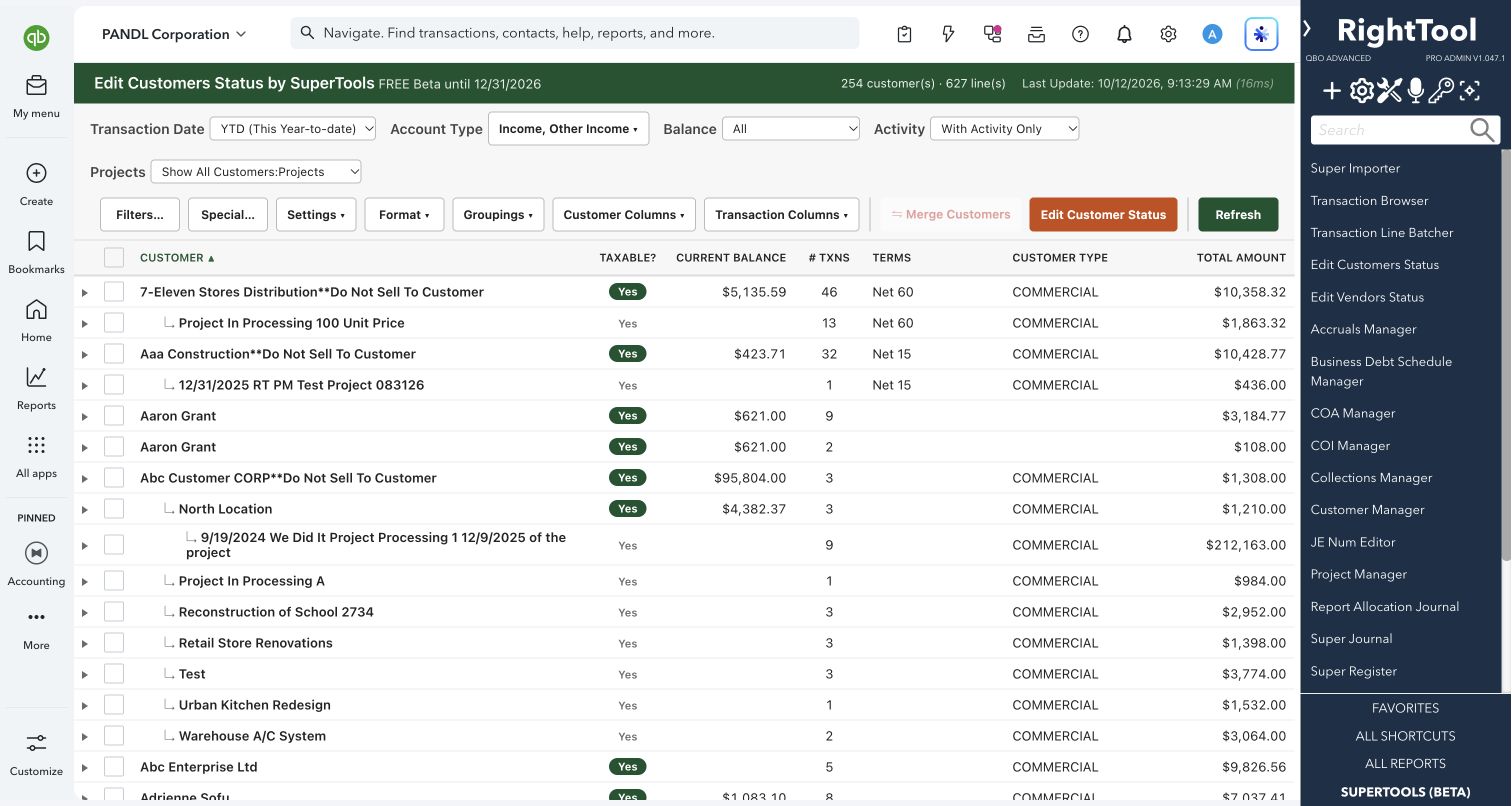
Task: Open pinned Accounting icon
Action: point(36,553)
